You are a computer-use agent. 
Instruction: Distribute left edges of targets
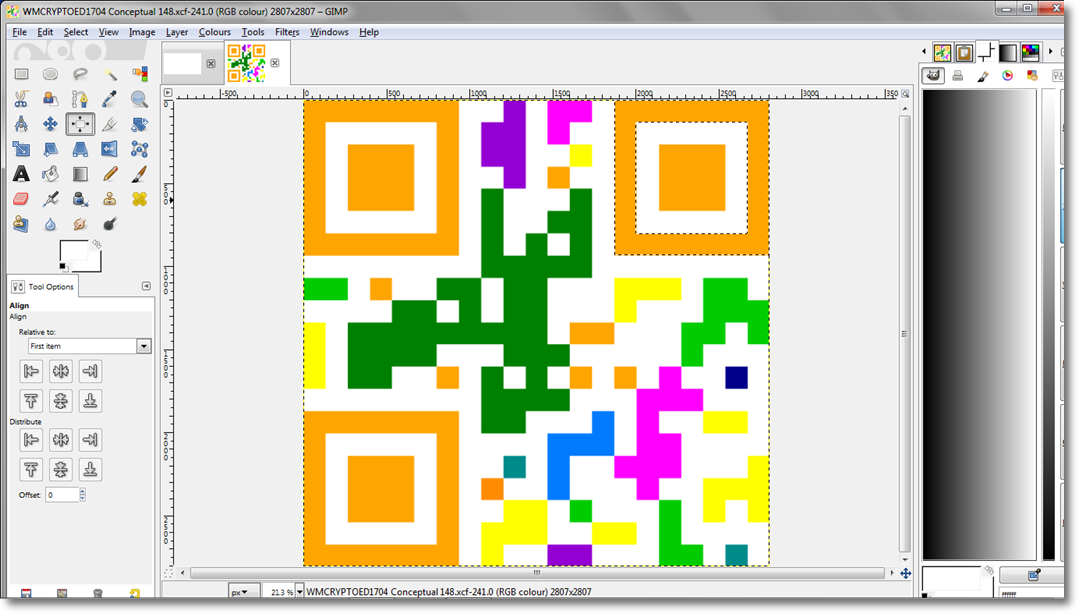[31, 439]
